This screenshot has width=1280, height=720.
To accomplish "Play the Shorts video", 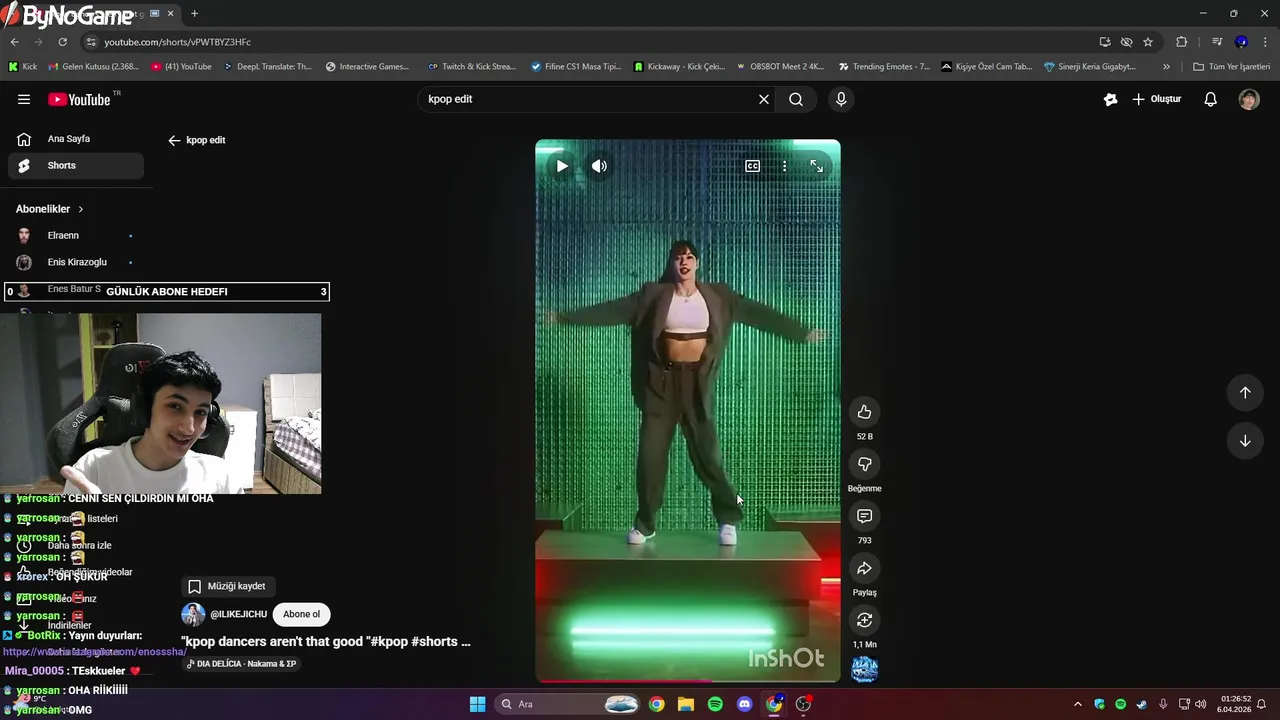I will [x=562, y=166].
